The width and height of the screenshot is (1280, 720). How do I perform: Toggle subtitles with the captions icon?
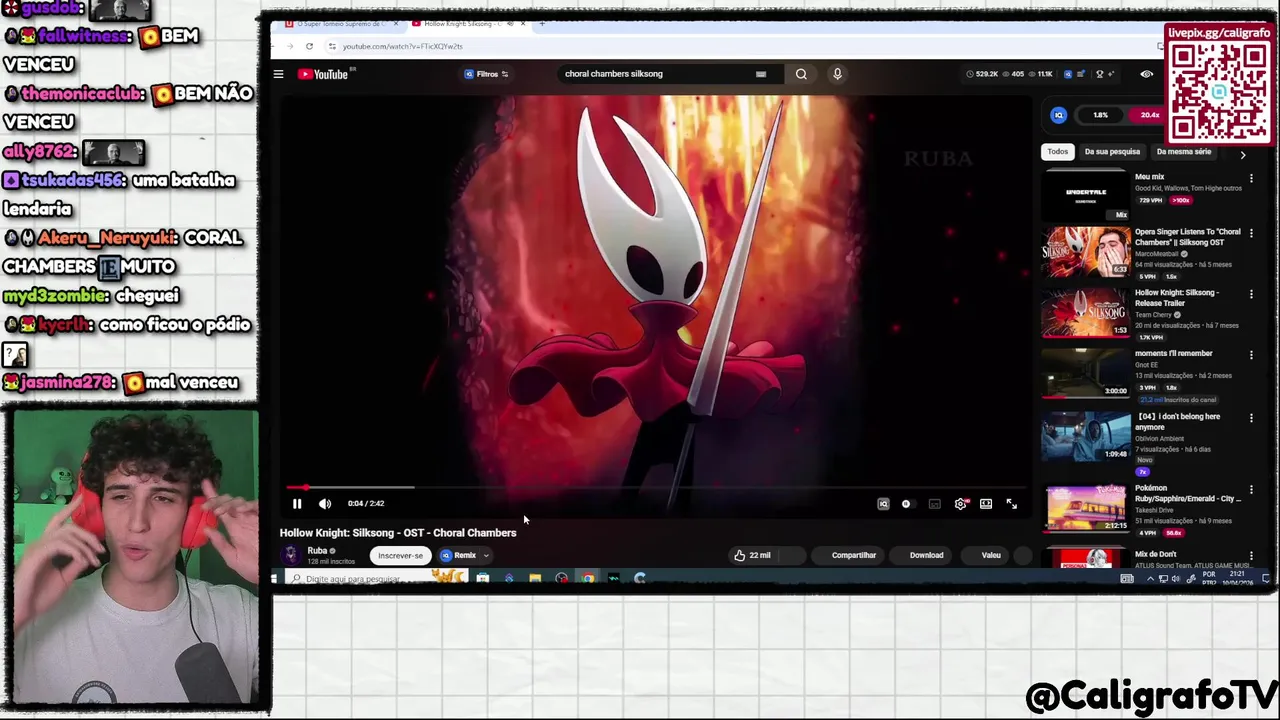click(934, 504)
